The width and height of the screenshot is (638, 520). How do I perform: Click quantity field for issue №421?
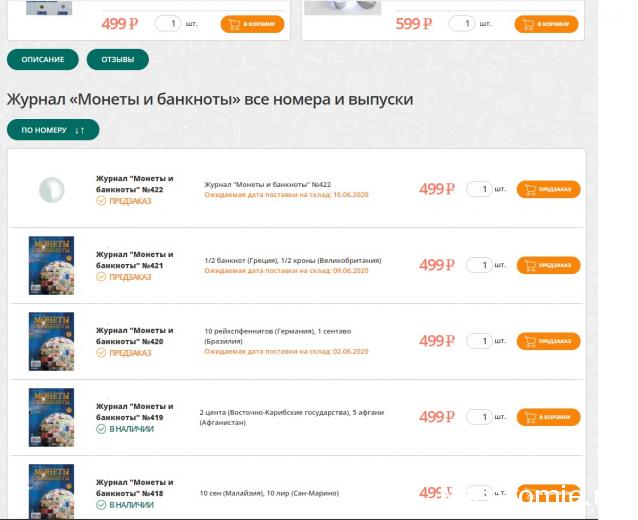479,265
